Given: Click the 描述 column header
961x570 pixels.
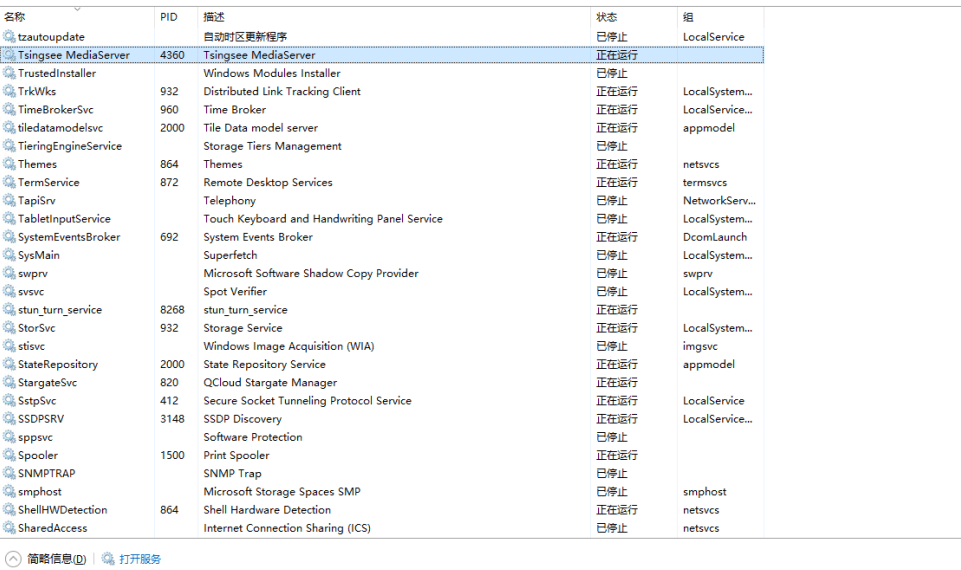Looking at the screenshot, I should point(214,17).
